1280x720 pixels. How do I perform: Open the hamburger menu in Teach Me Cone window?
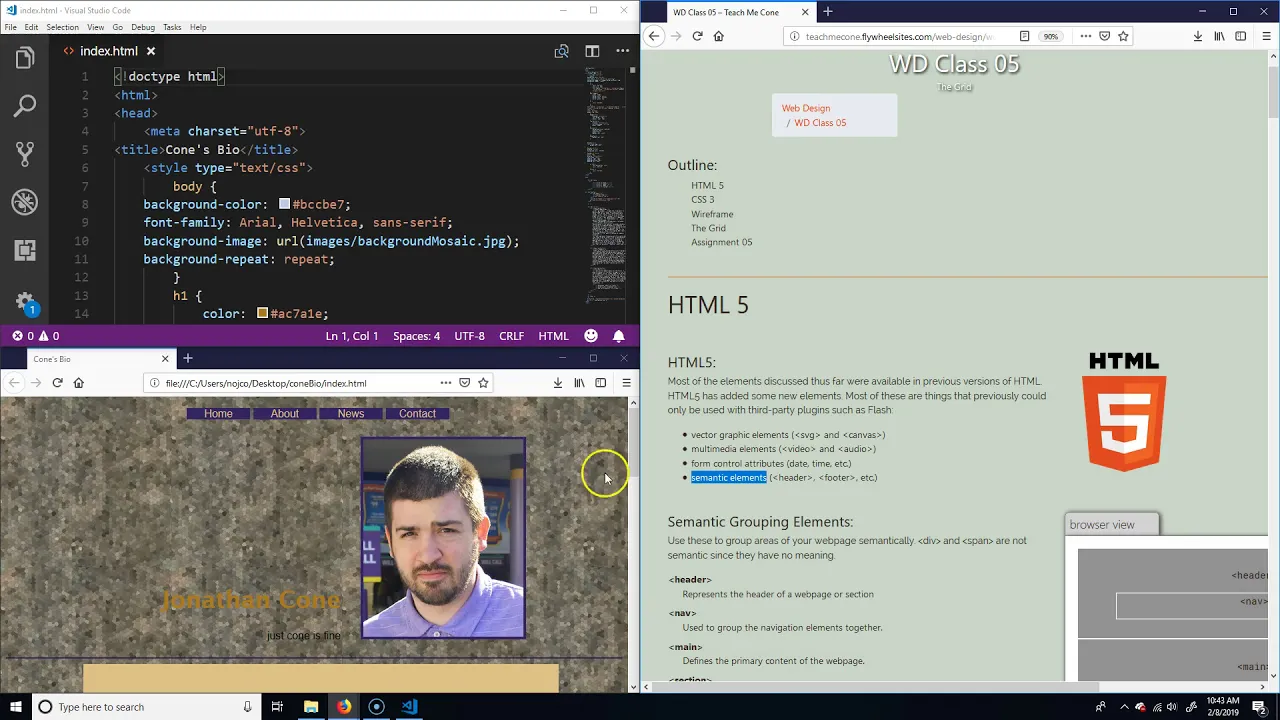[1267, 36]
